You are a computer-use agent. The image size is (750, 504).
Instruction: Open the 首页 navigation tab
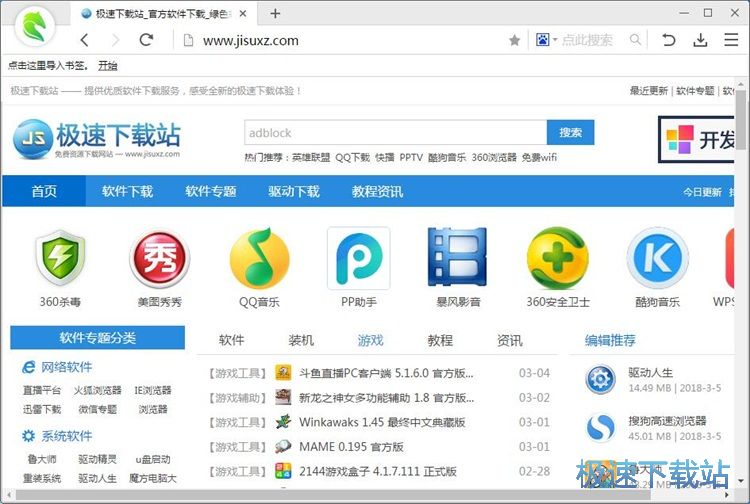pos(44,191)
